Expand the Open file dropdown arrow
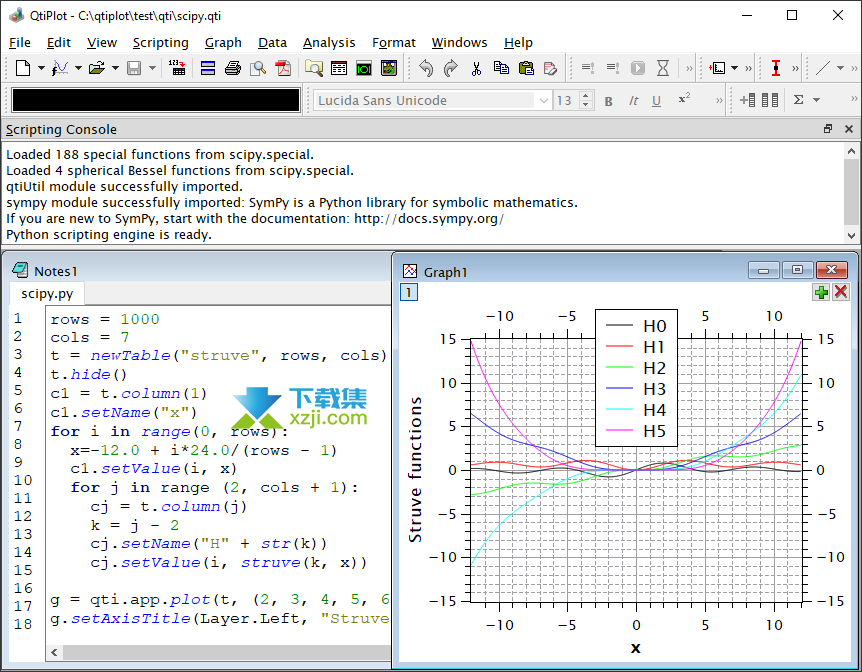 point(116,68)
